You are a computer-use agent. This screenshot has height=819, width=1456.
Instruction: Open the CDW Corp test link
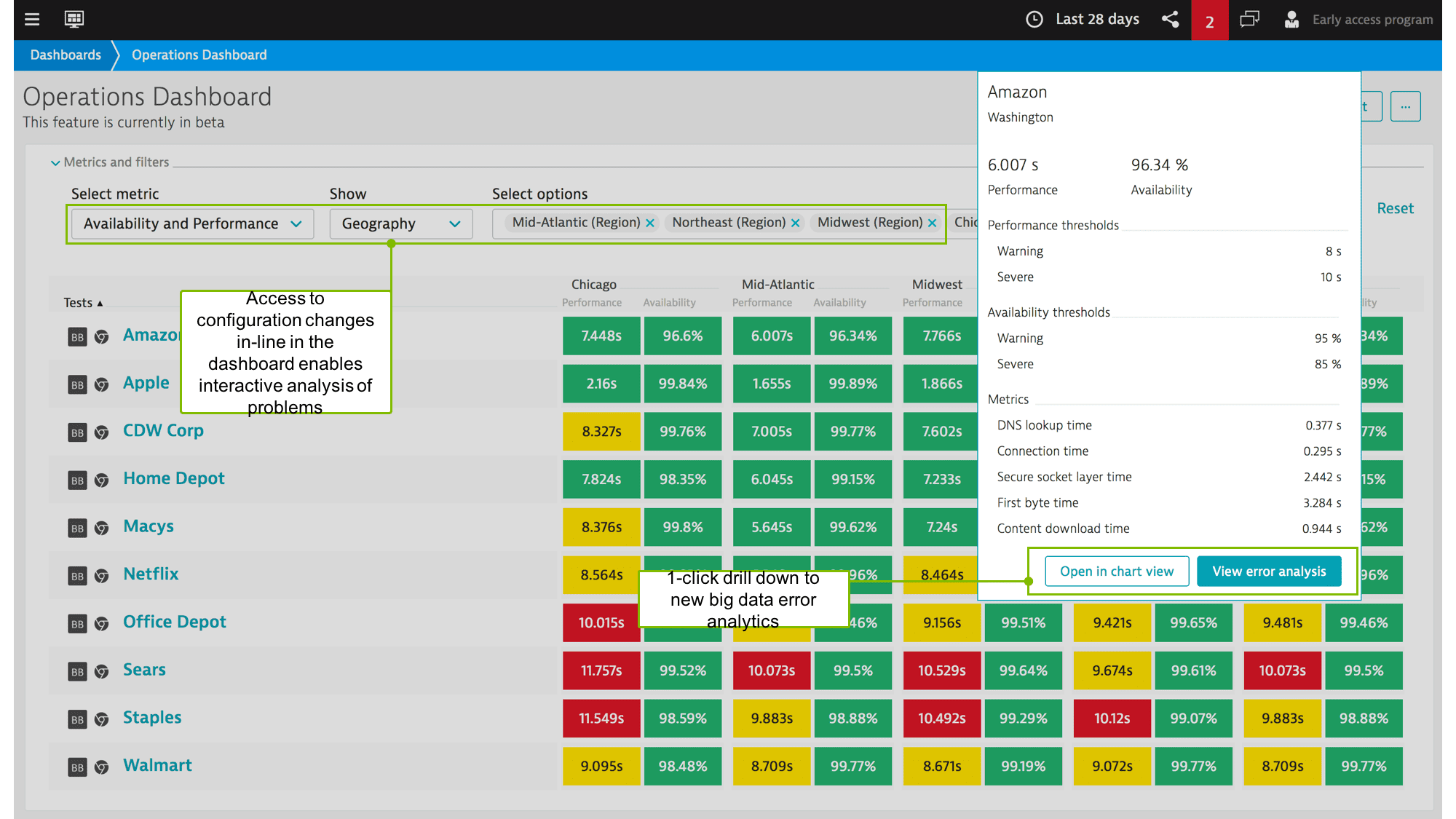(x=163, y=431)
